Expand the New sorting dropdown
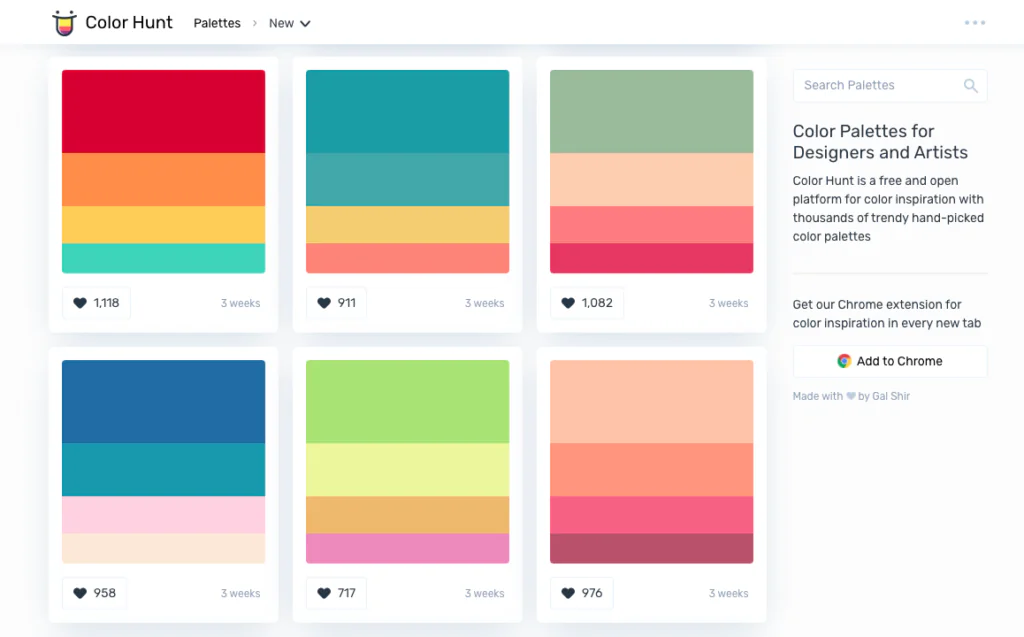The image size is (1024, 637). point(290,23)
